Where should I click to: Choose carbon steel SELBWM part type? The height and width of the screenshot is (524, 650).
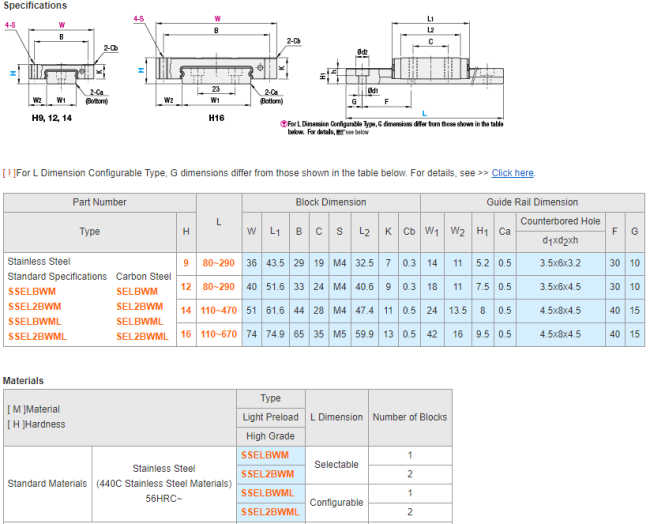[x=140, y=291]
